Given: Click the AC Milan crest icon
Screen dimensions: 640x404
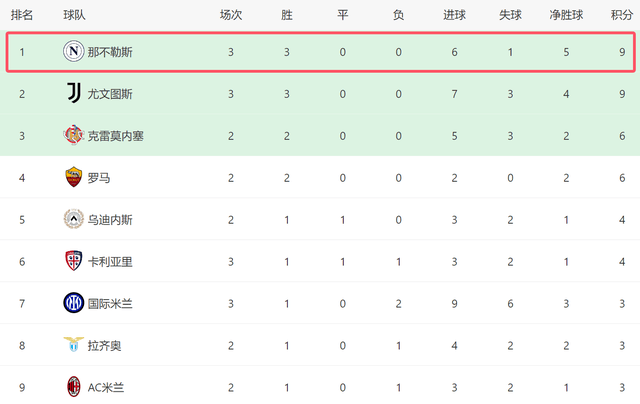Looking at the screenshot, I should pyautogui.click(x=73, y=387).
